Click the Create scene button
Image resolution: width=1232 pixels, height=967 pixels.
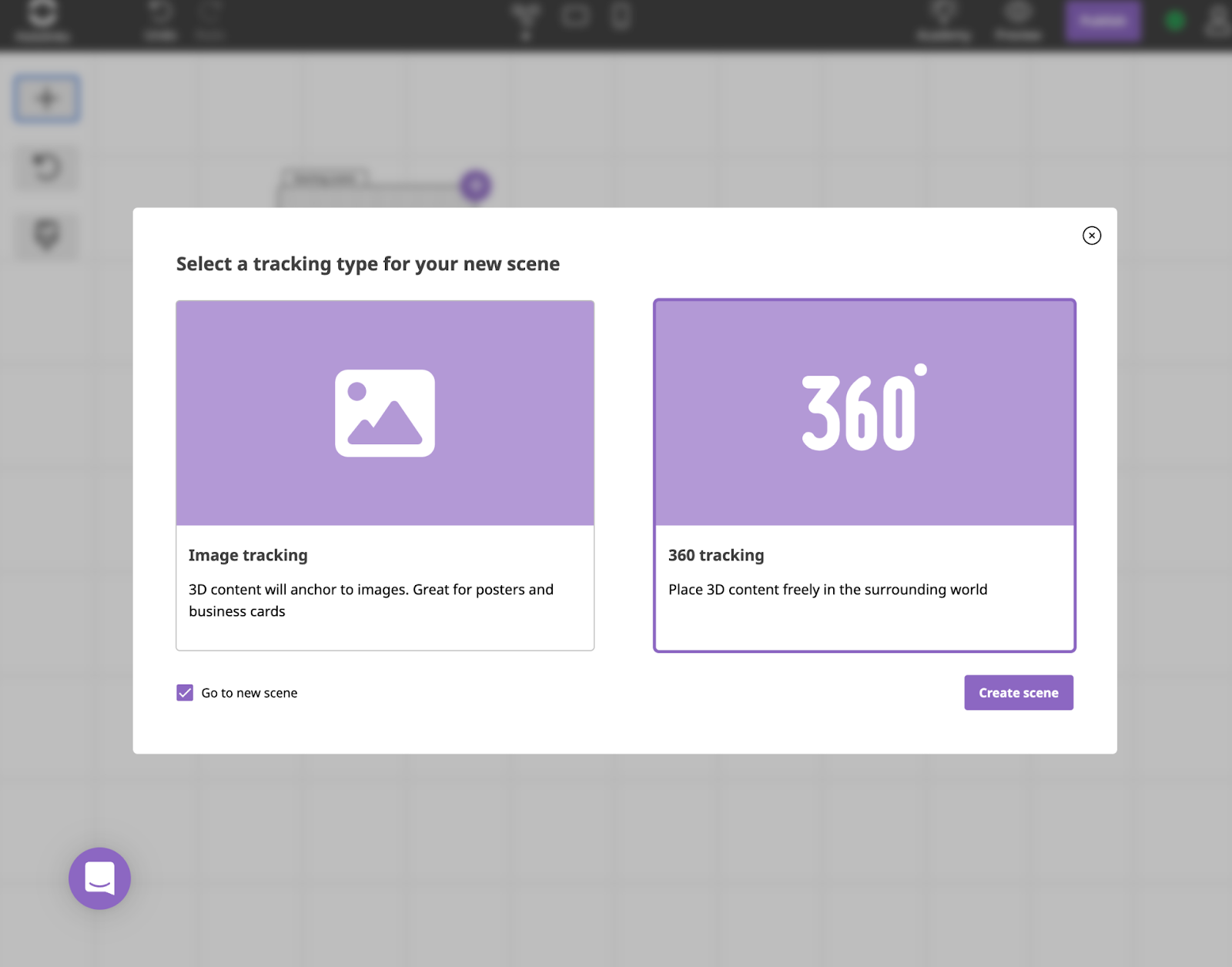click(x=1018, y=693)
